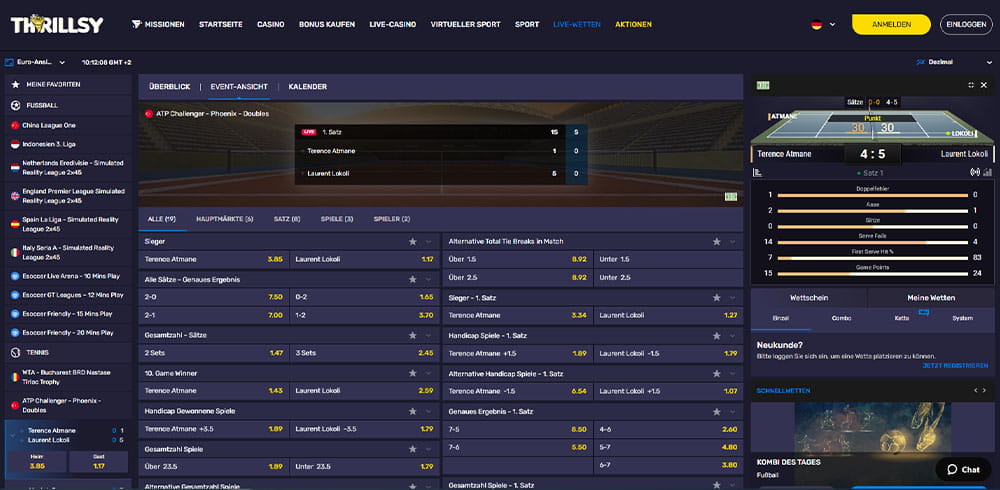Image resolution: width=1000 pixels, height=490 pixels.
Task: Open the Dezimal odds format dropdown
Action: click(954, 63)
